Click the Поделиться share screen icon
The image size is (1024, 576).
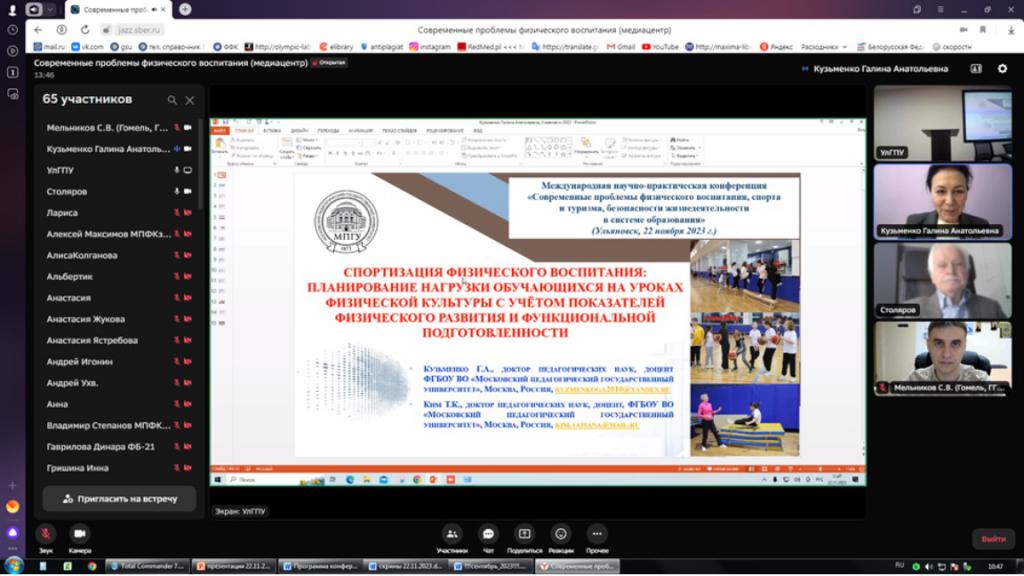(x=524, y=534)
